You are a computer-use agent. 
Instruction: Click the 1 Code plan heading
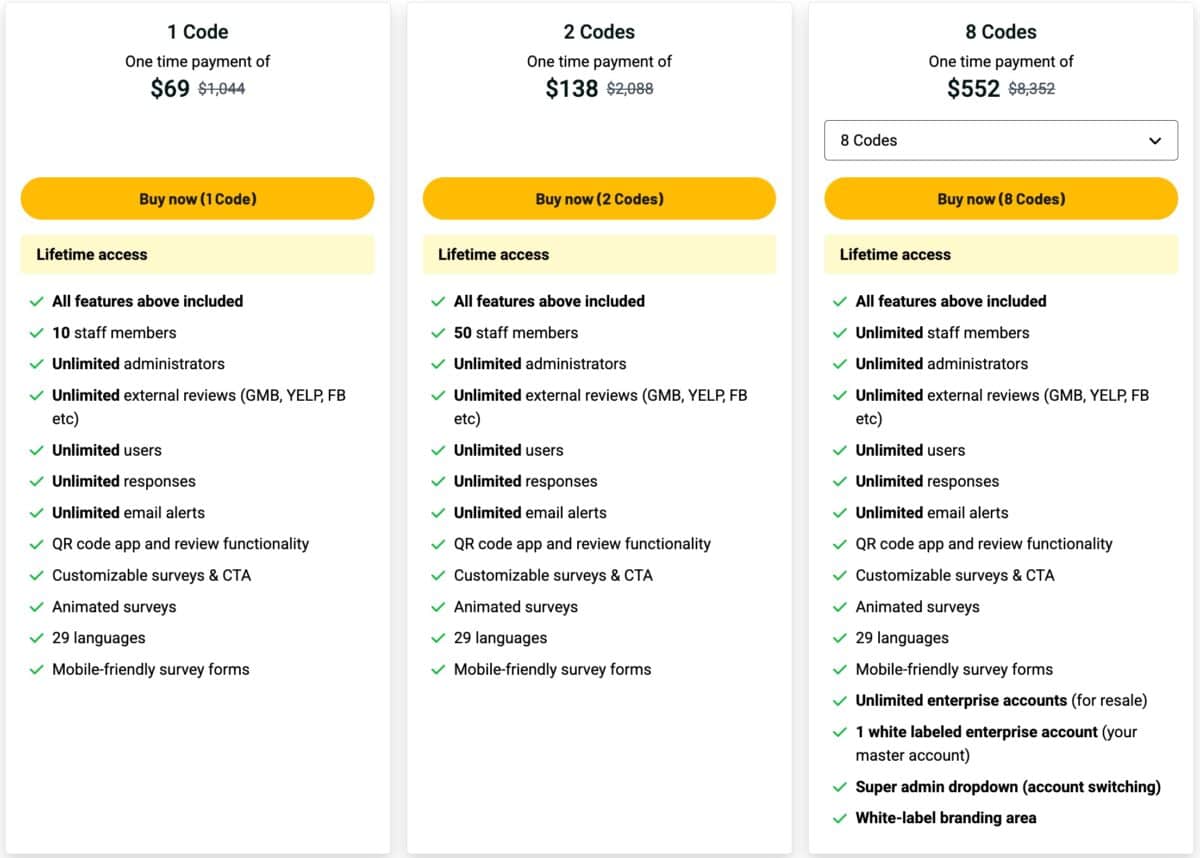click(197, 32)
